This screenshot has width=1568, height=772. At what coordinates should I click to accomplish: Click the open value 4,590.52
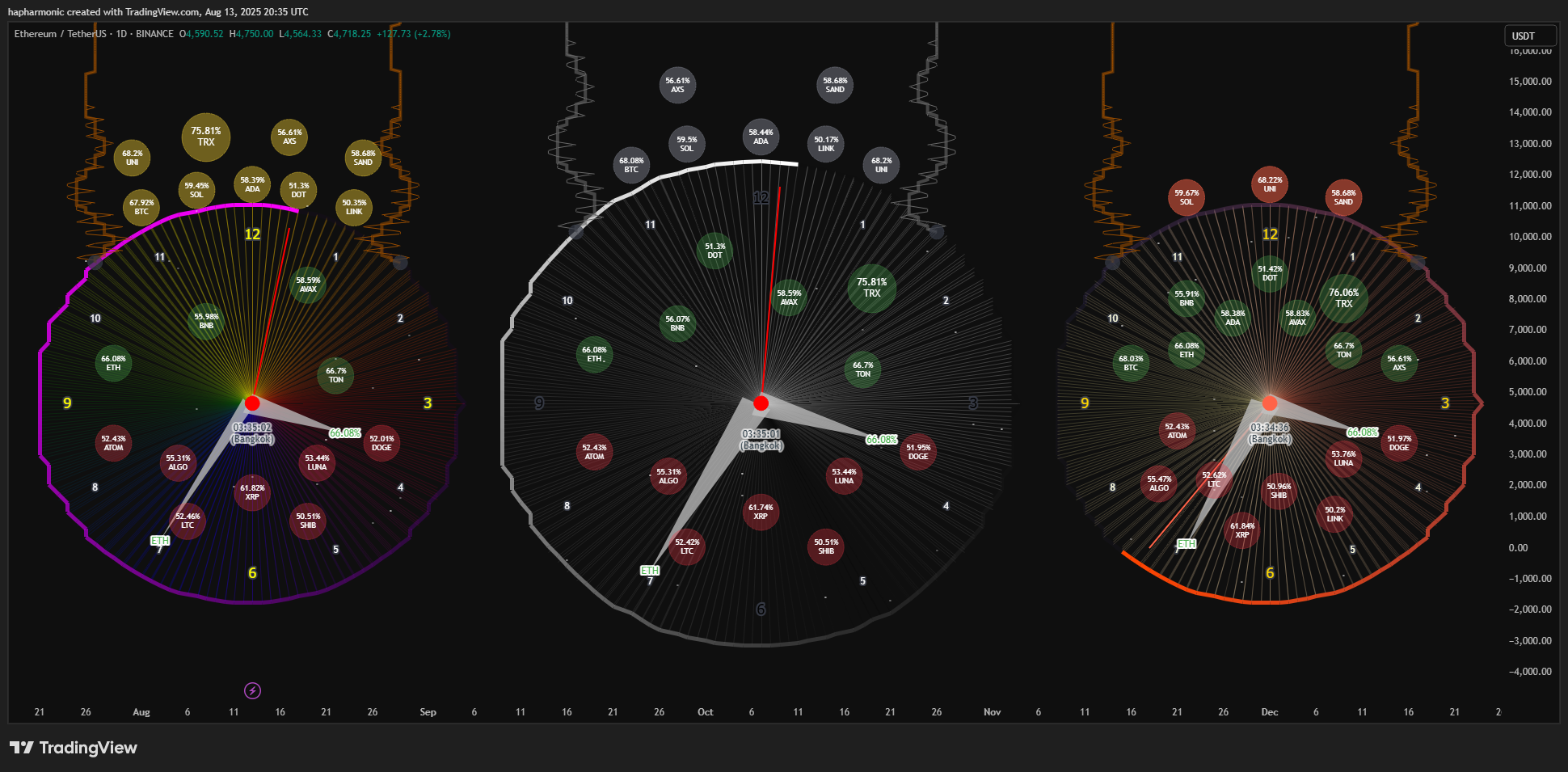(x=204, y=34)
